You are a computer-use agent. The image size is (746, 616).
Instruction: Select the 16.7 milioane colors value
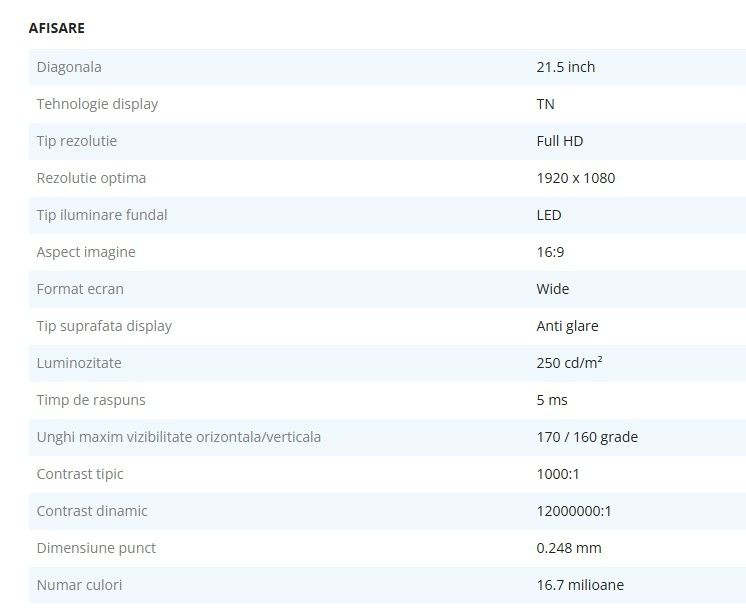click(x=580, y=585)
